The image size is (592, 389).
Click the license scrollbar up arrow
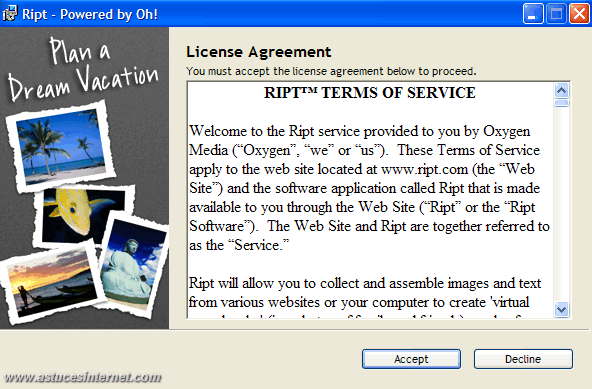561,90
